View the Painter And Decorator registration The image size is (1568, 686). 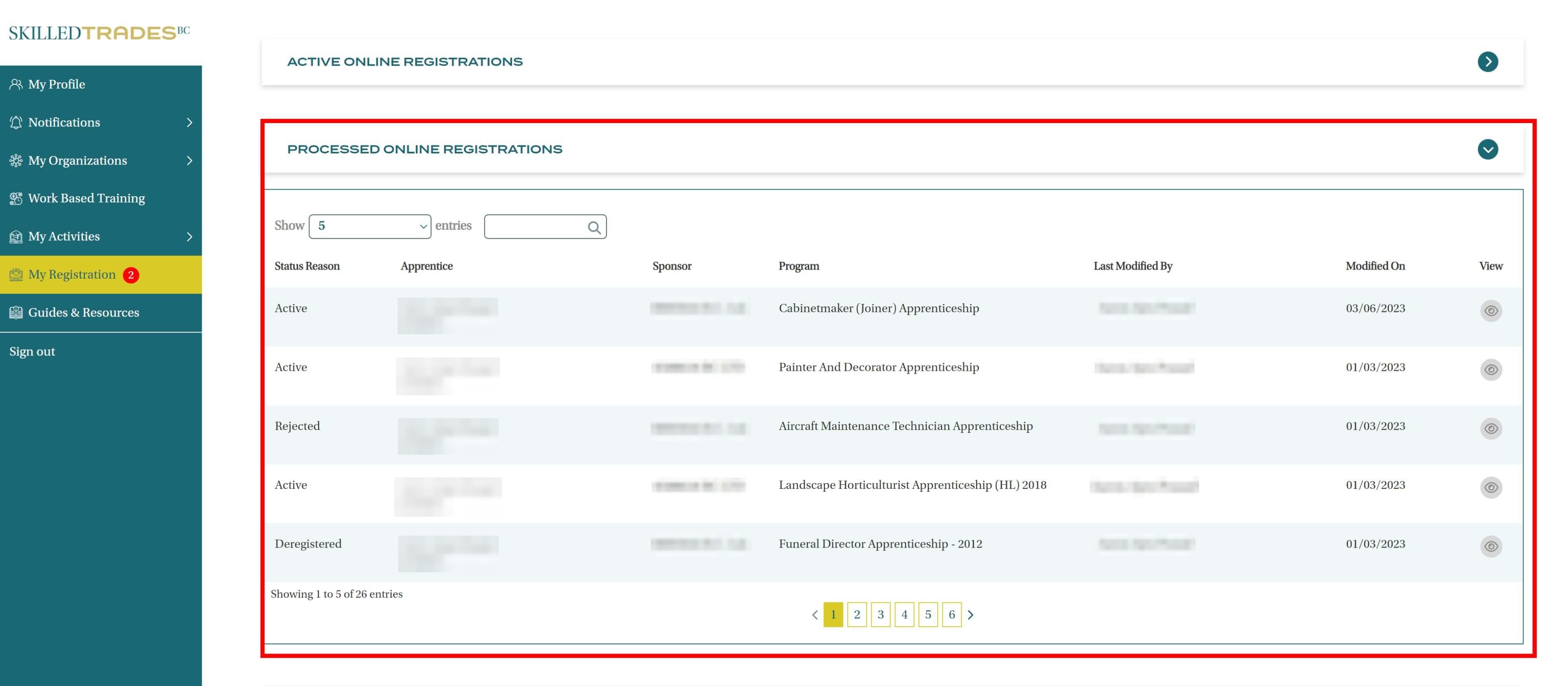tap(1490, 370)
